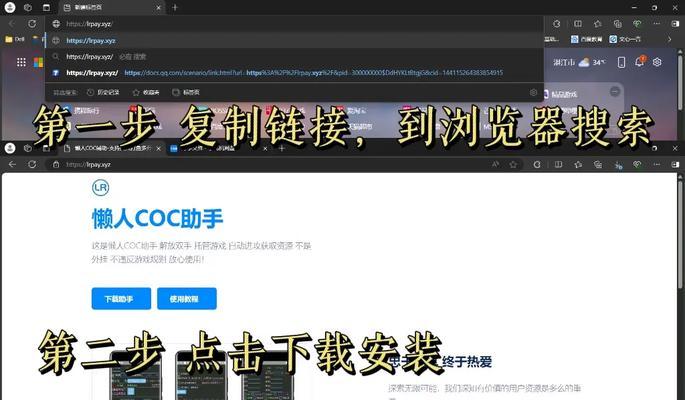Open the notifications bell on the new tab page
The image size is (685, 400).
(x=639, y=62)
